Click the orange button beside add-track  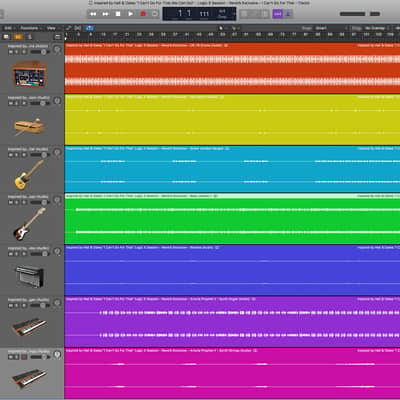click(x=18, y=37)
